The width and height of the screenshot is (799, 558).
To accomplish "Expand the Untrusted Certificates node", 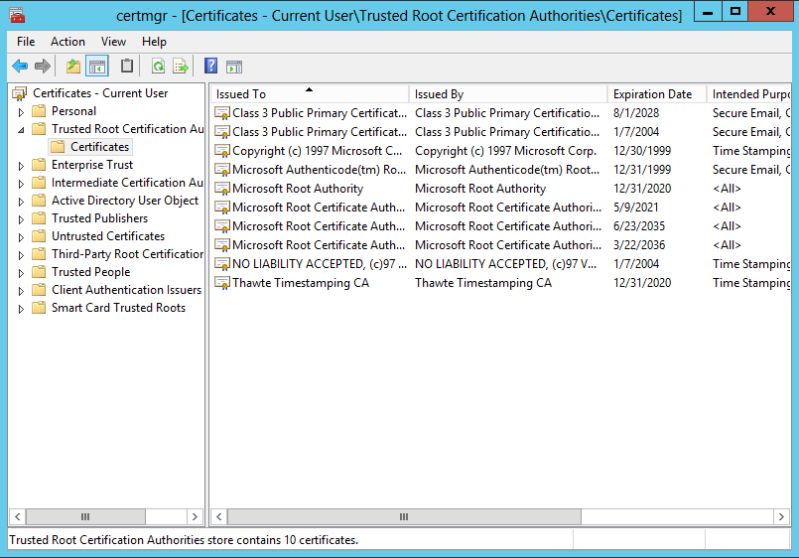I will point(21,237).
